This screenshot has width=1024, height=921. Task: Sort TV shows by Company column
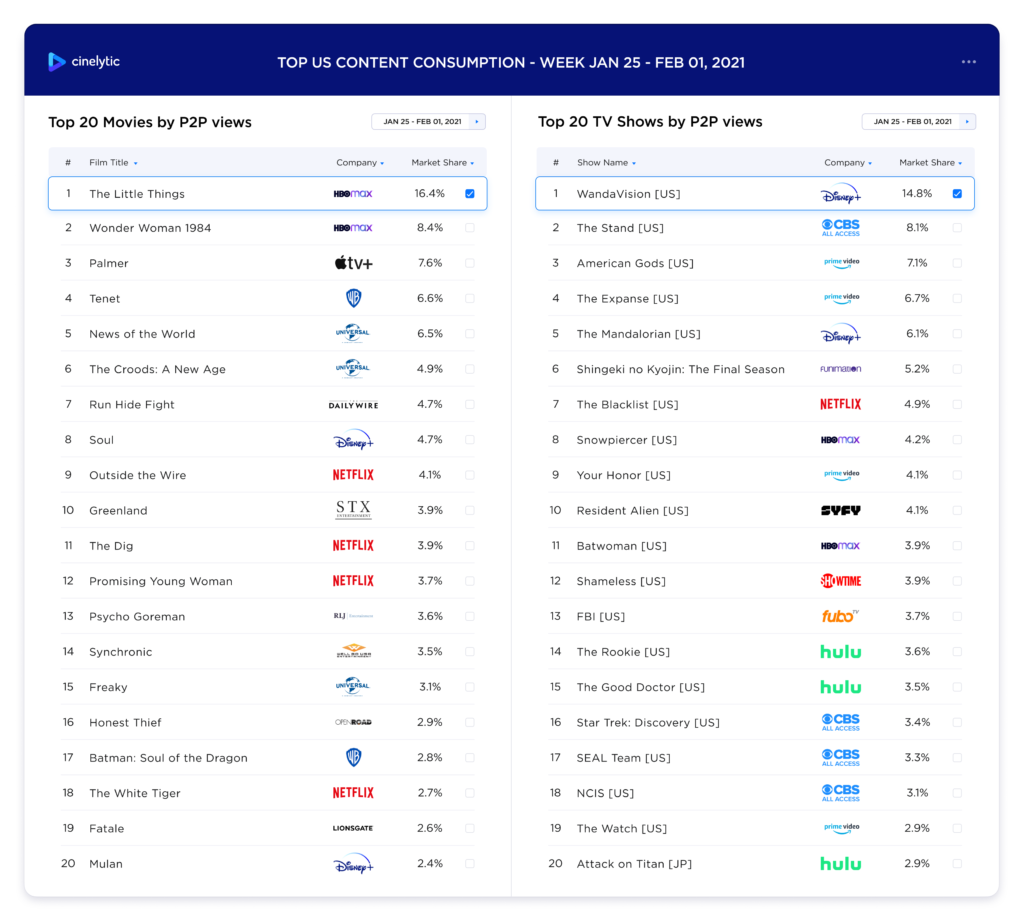coord(848,163)
